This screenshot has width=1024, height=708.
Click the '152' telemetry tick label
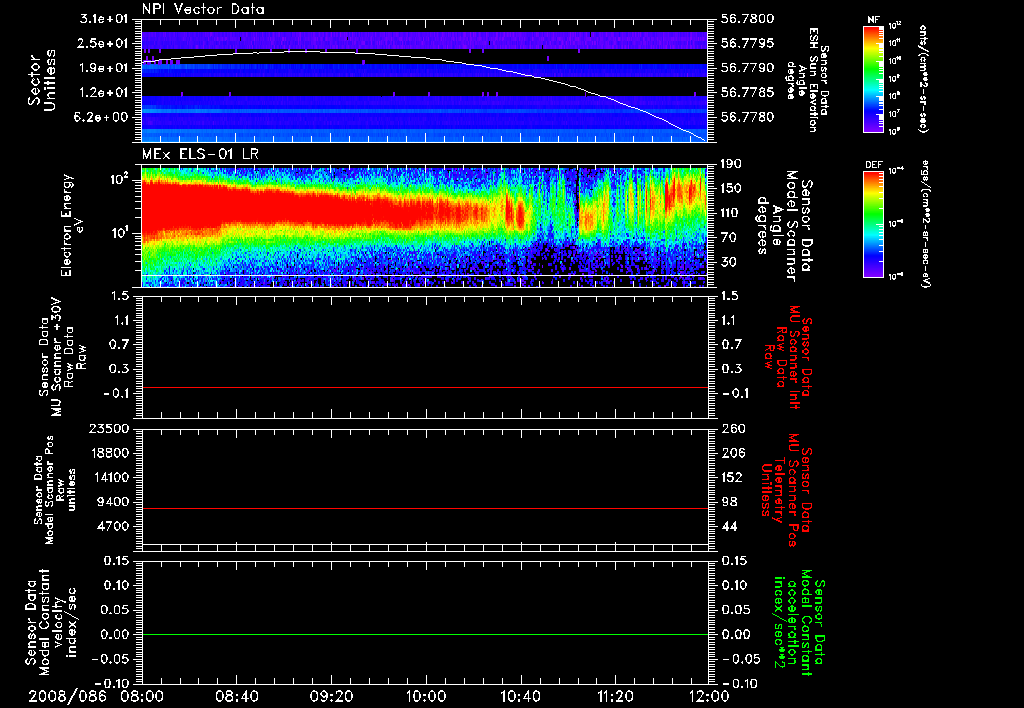731,477
